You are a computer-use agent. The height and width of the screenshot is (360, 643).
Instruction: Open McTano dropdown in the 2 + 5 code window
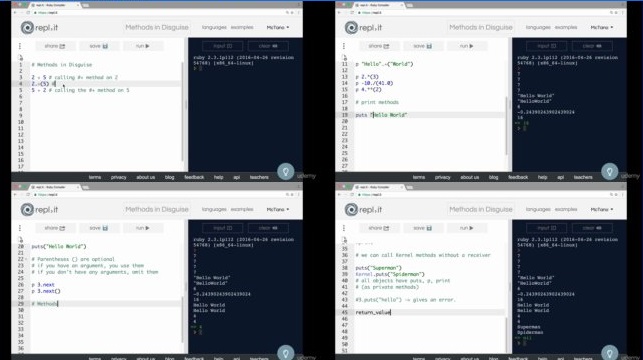278,27
